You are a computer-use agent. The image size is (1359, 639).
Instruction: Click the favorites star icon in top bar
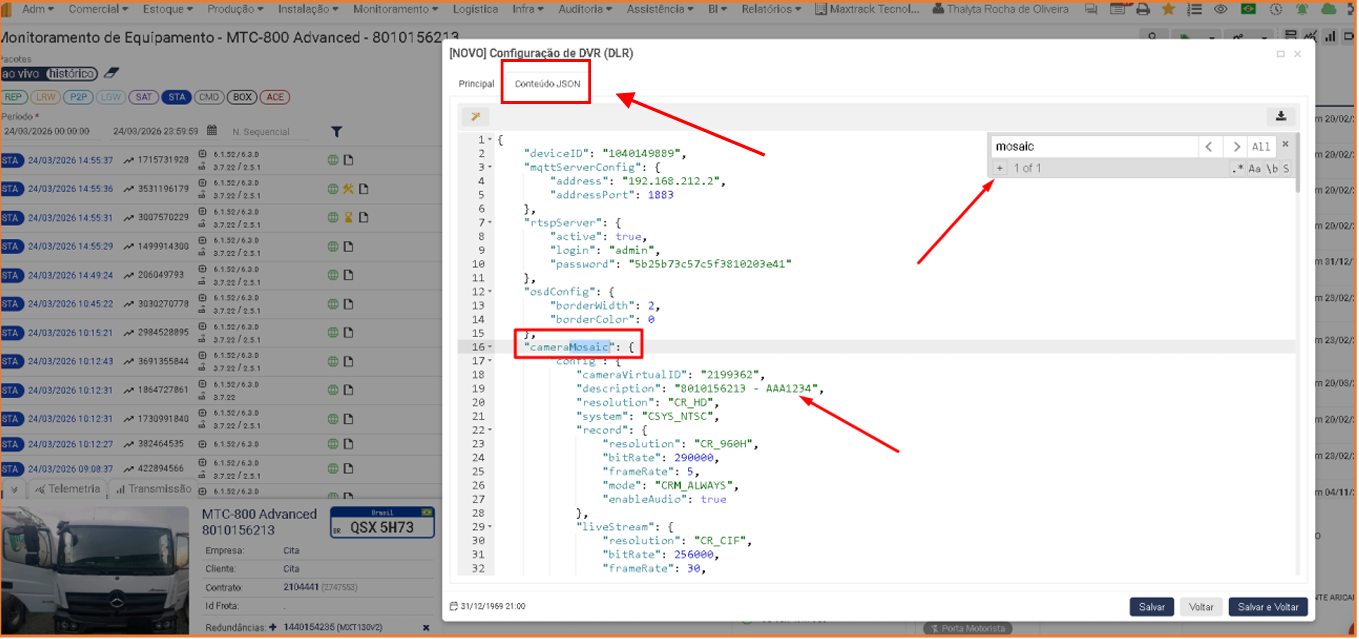pos(1167,9)
